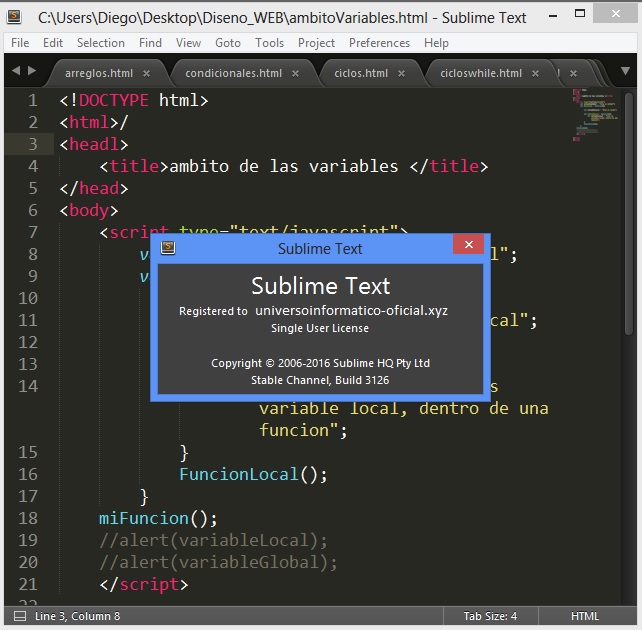This screenshot has width=642, height=630.
Task: Click the vertical scrollbar thumb
Action: click(x=628, y=214)
